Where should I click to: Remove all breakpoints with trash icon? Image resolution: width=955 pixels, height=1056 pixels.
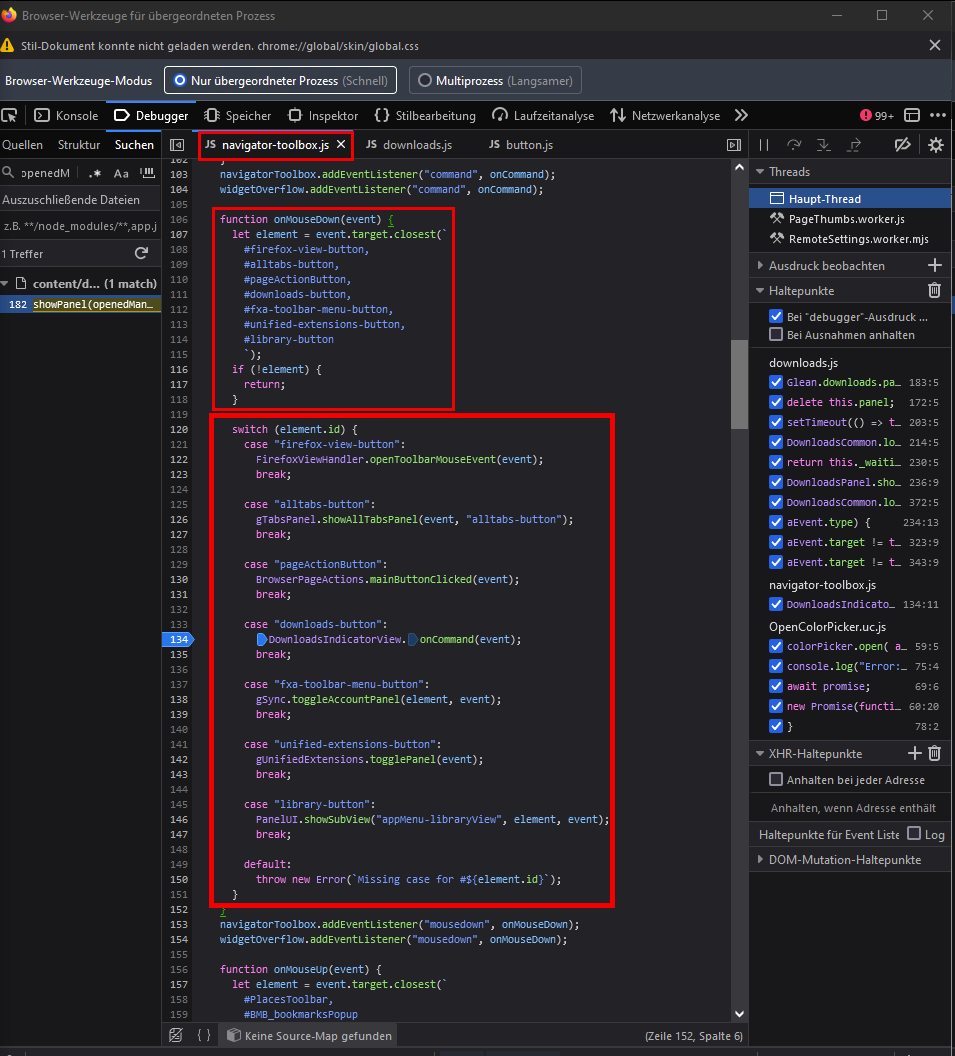coord(934,290)
